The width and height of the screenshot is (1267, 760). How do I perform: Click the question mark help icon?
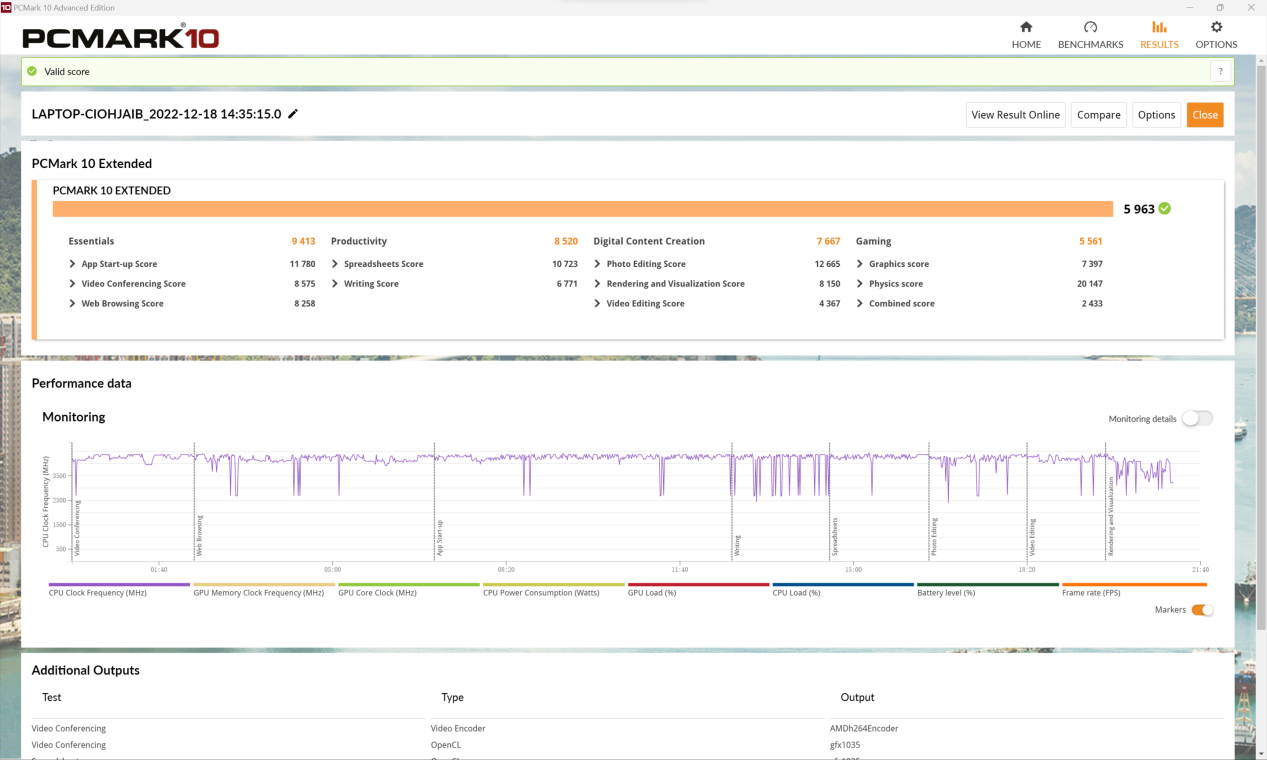[1220, 71]
